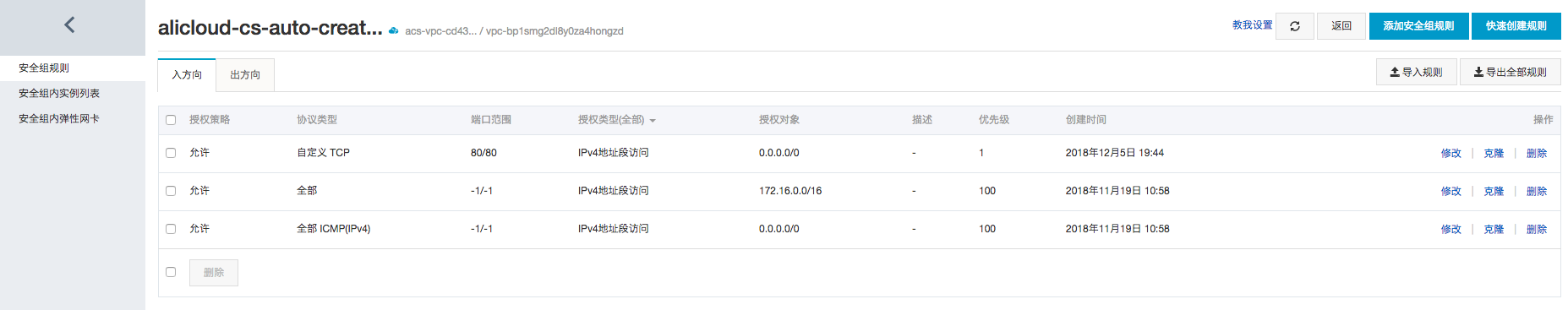Click 添加安全组规则 button
This screenshot has width=1568, height=310.
coord(1418,26)
